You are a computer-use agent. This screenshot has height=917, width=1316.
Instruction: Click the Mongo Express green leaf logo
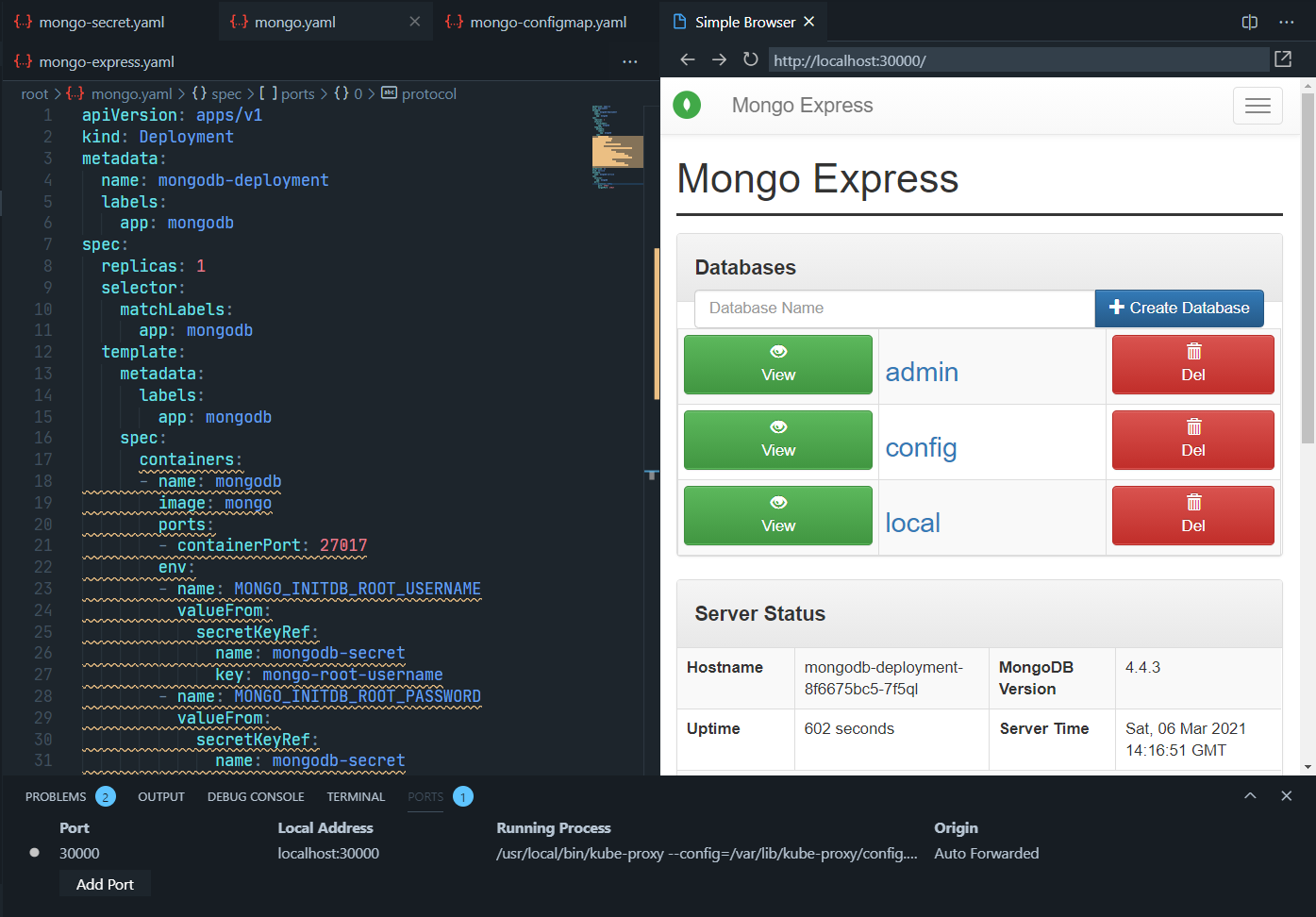pos(687,105)
